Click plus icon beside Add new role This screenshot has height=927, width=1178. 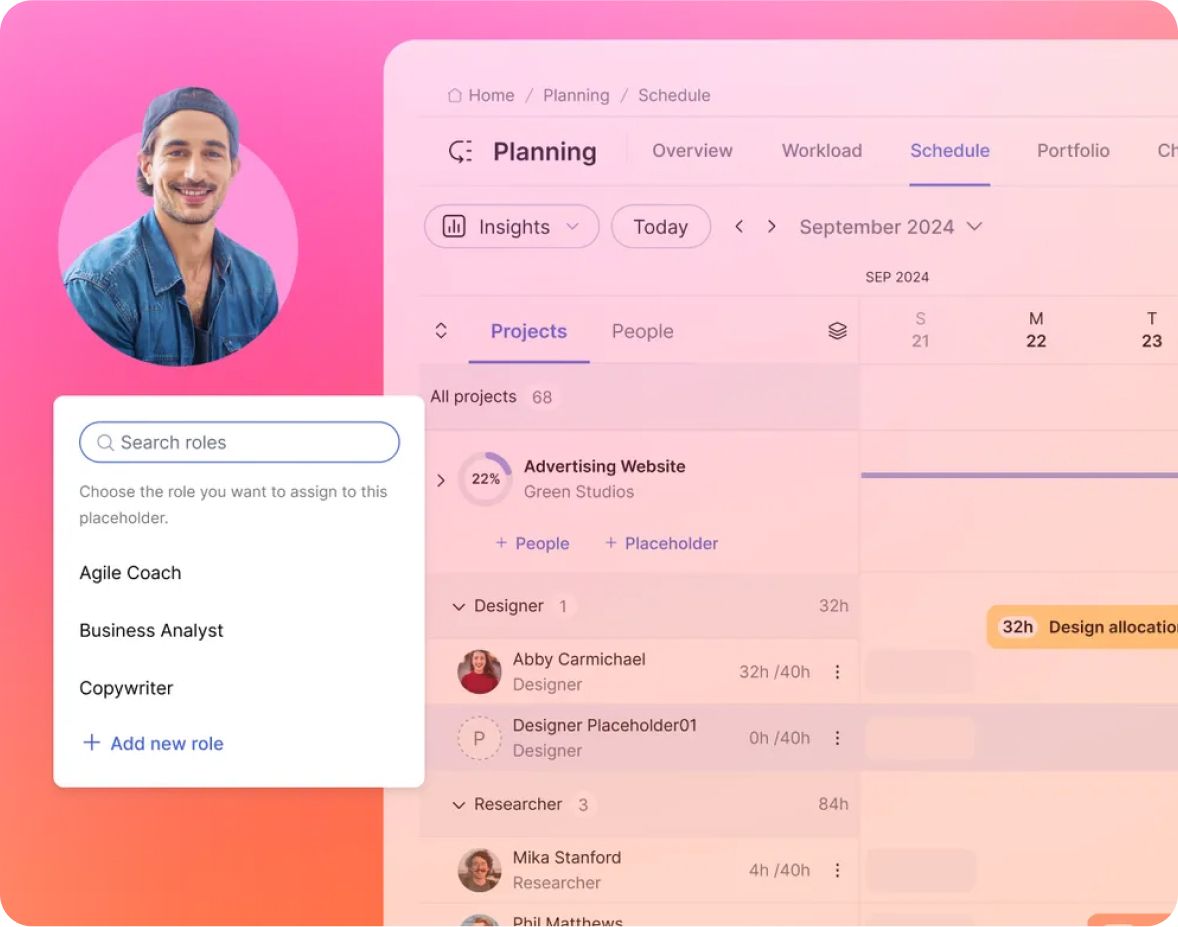click(91, 742)
